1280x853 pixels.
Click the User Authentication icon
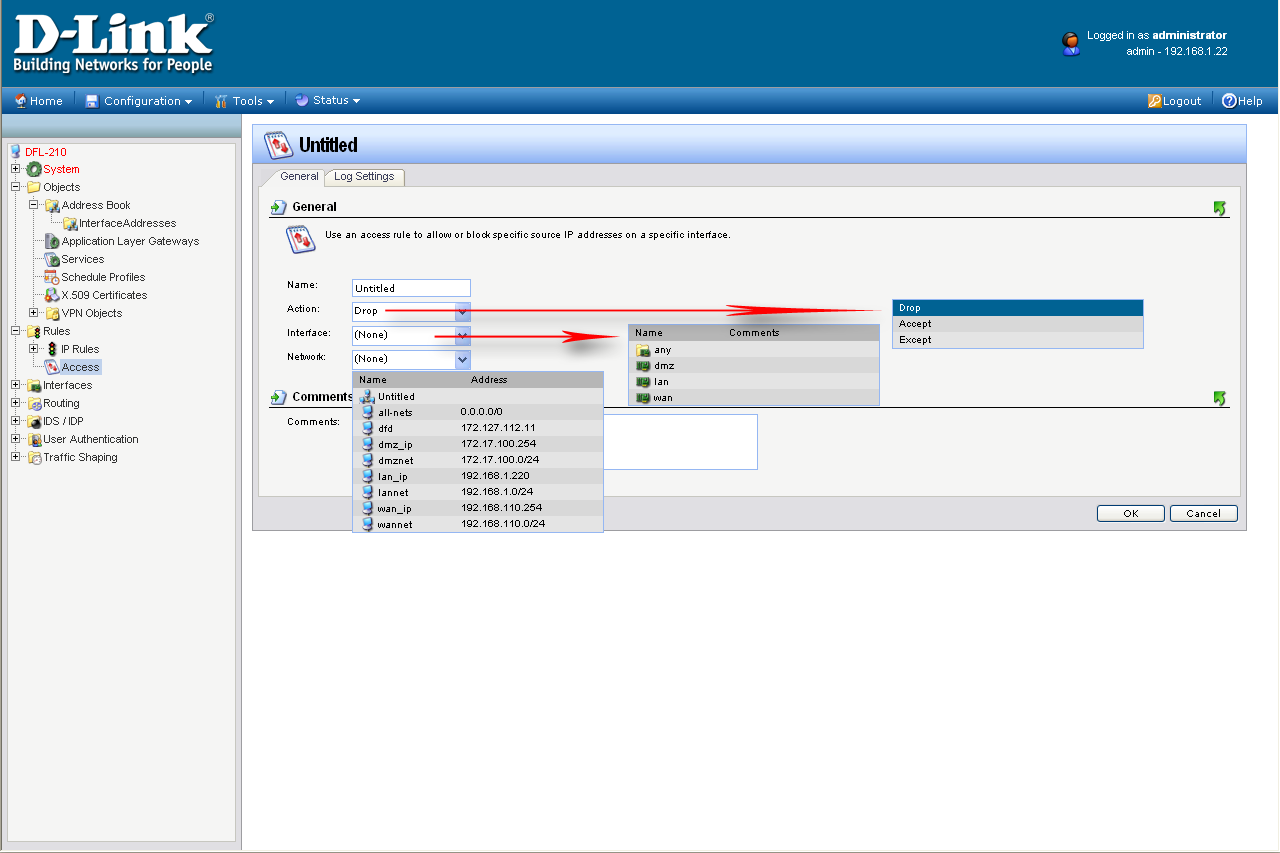34,439
